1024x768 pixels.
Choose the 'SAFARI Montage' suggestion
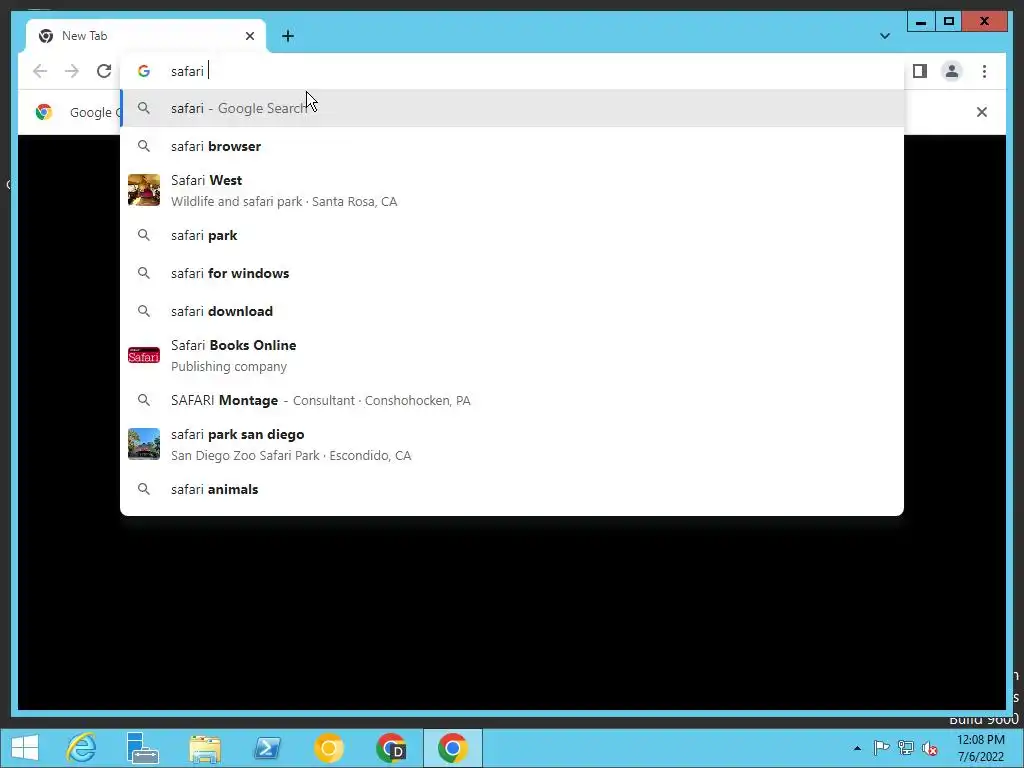tap(512, 400)
